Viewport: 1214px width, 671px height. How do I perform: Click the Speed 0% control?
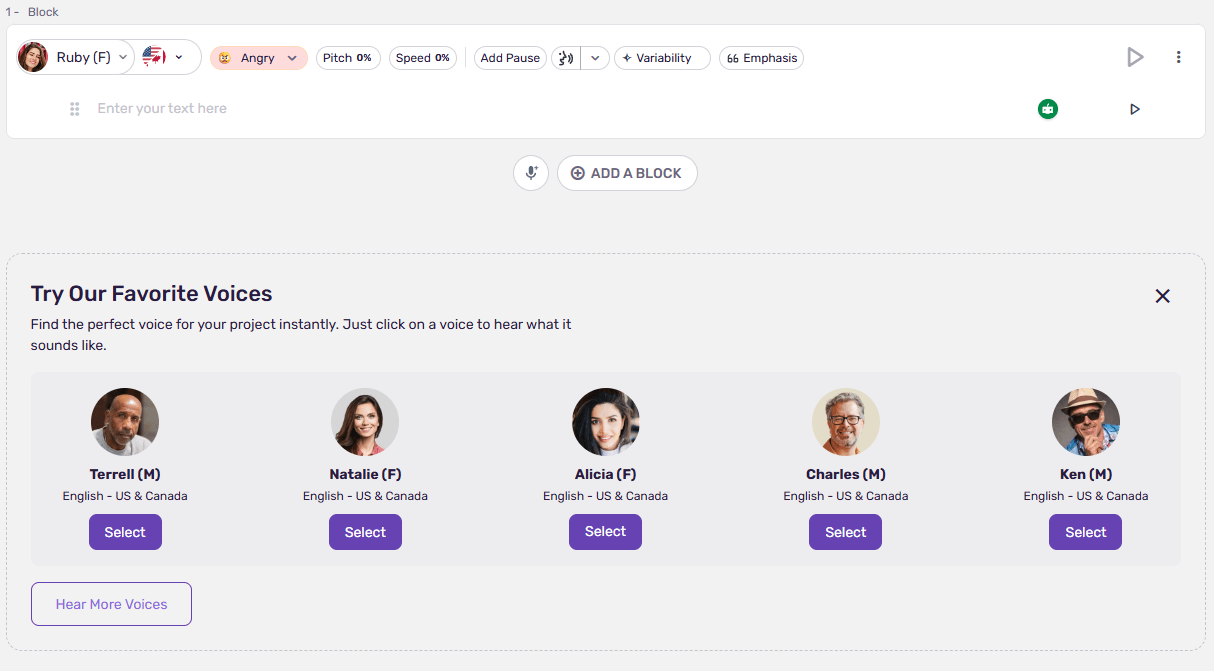(x=422, y=58)
